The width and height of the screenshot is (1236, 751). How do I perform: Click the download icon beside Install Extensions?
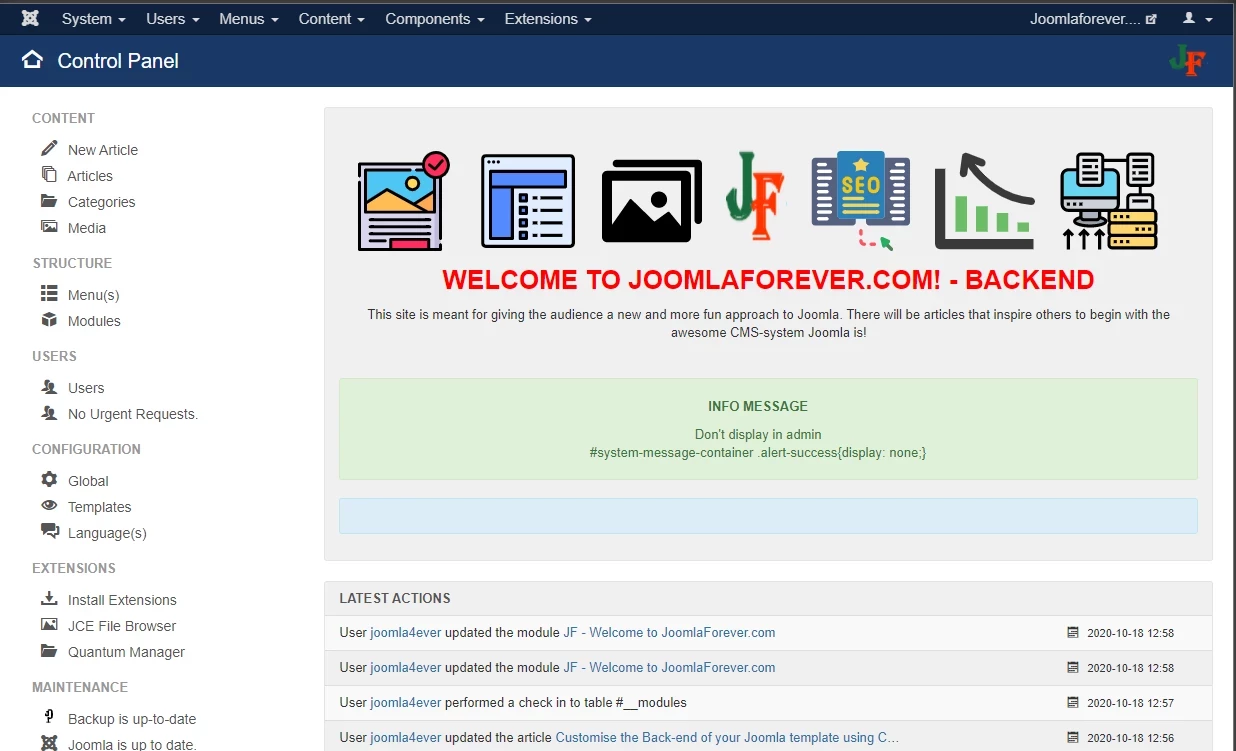(x=49, y=598)
